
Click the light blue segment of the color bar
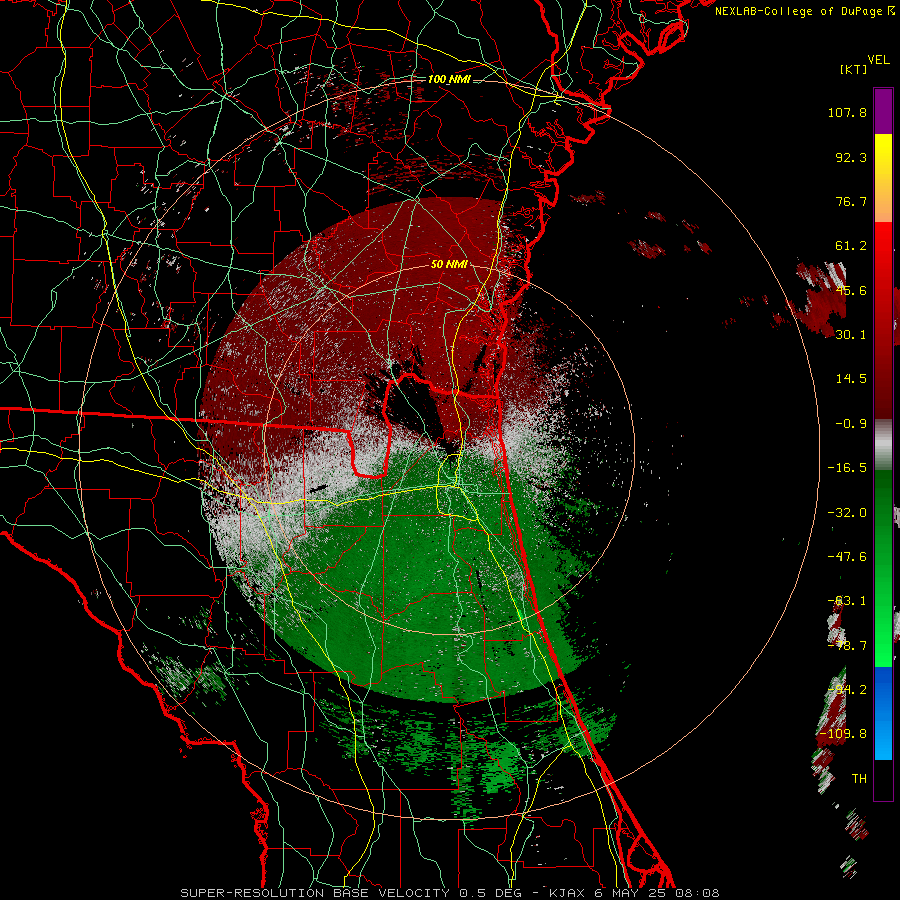click(x=883, y=713)
